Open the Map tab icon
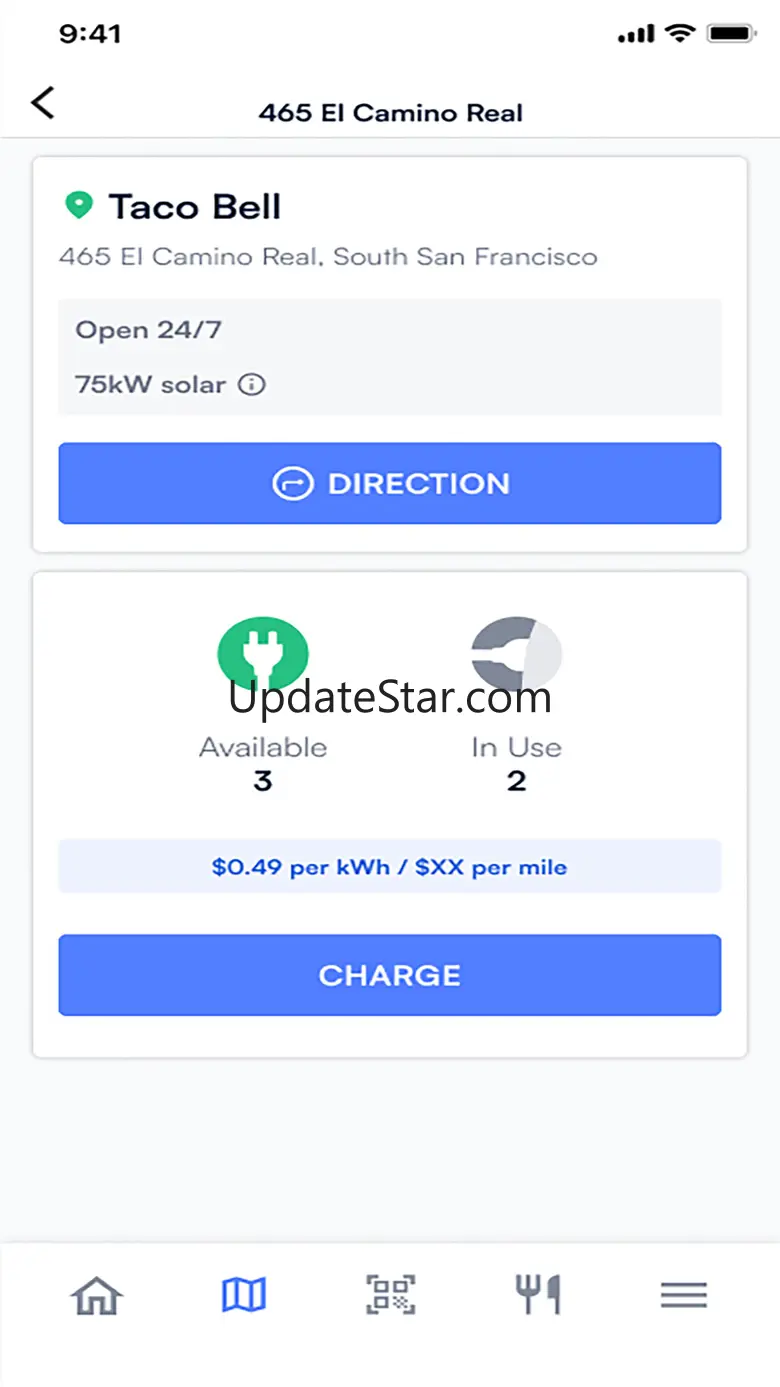Image resolution: width=780 pixels, height=1387 pixels. 243,1296
